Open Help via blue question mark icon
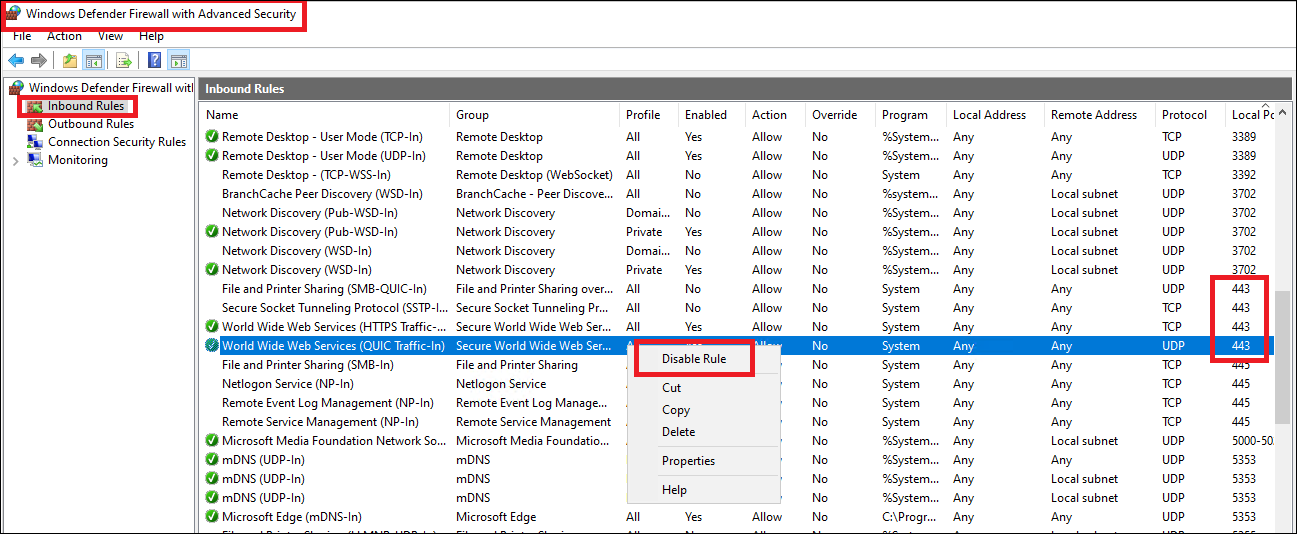 pos(154,61)
